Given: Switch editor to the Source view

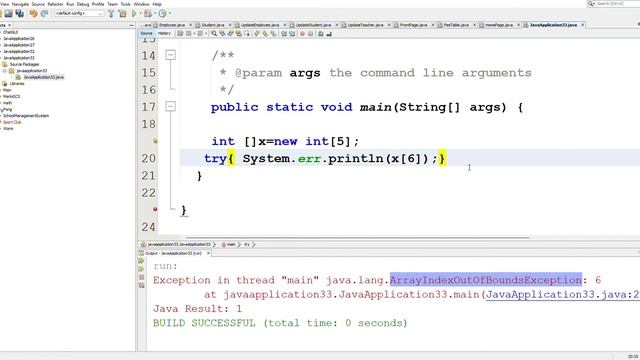Looking at the screenshot, I should [146, 33].
